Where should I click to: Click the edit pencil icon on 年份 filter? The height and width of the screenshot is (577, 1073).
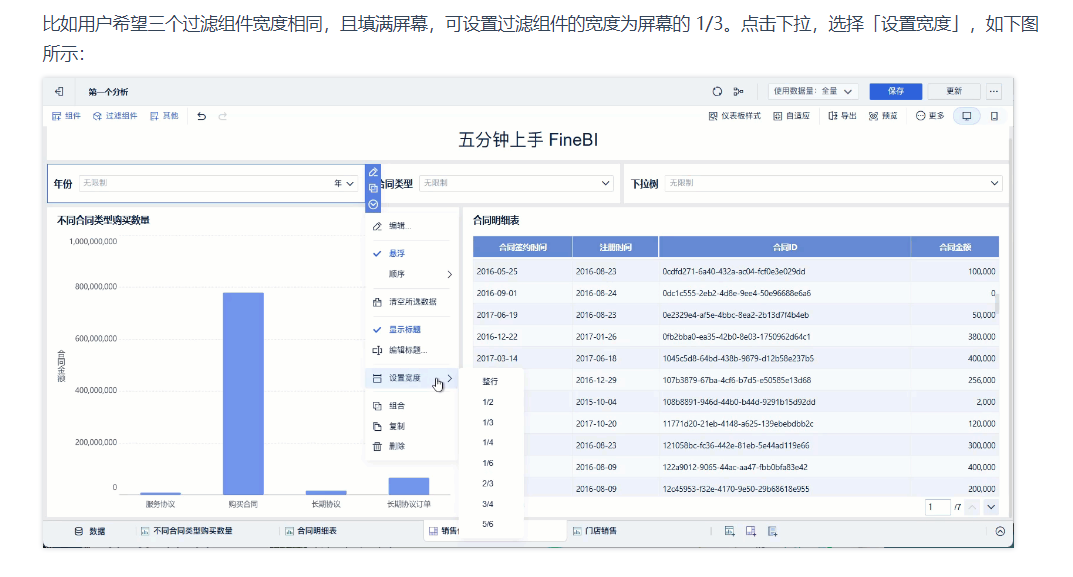click(x=373, y=172)
